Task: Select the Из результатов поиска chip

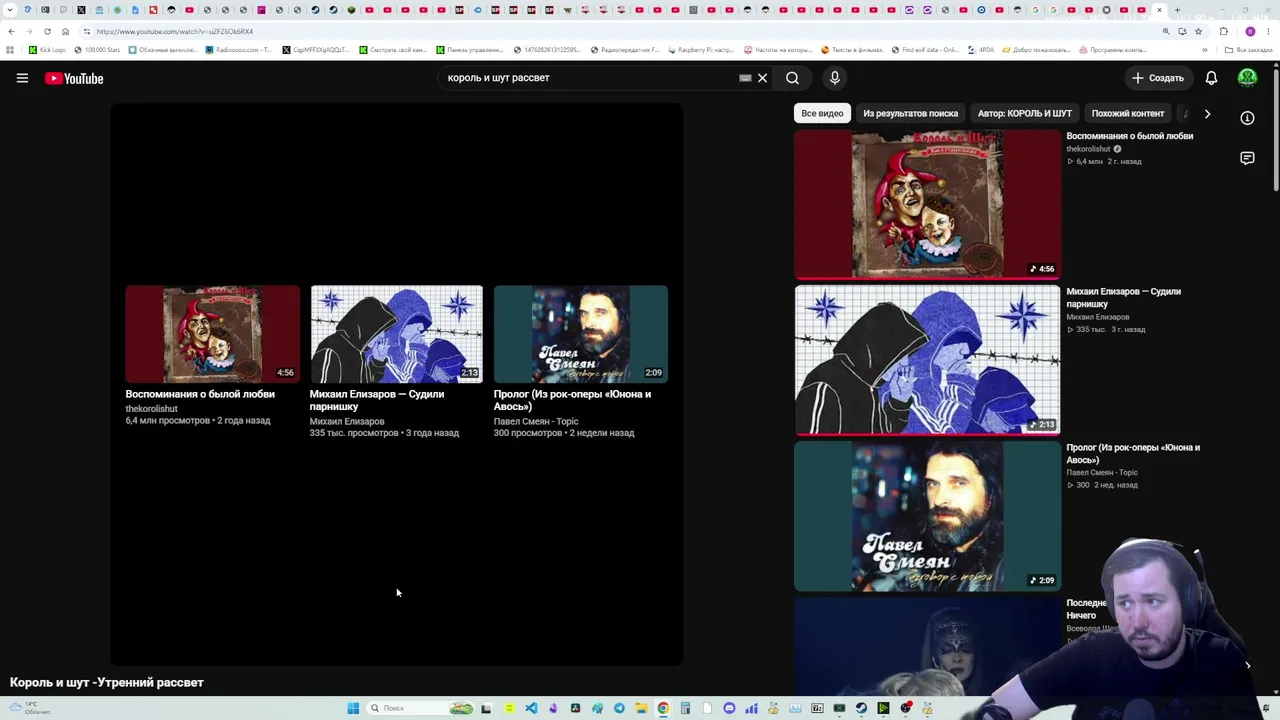Action: pos(910,113)
